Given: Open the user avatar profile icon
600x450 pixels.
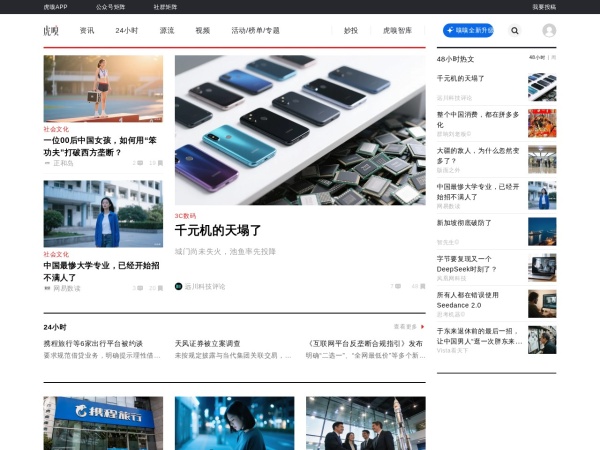Looking at the screenshot, I should coord(549,31).
